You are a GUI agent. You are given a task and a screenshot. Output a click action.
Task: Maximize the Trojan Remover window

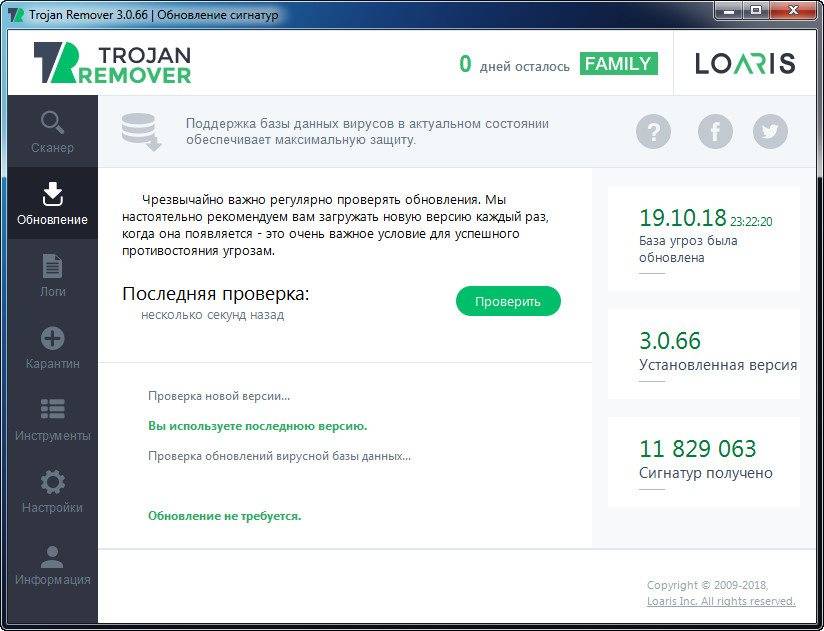click(x=756, y=10)
